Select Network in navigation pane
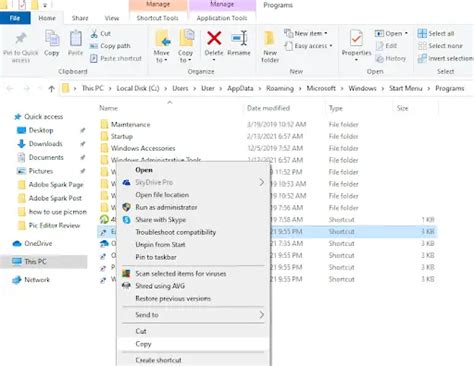Image resolution: width=474 pixels, height=366 pixels. tap(37, 280)
